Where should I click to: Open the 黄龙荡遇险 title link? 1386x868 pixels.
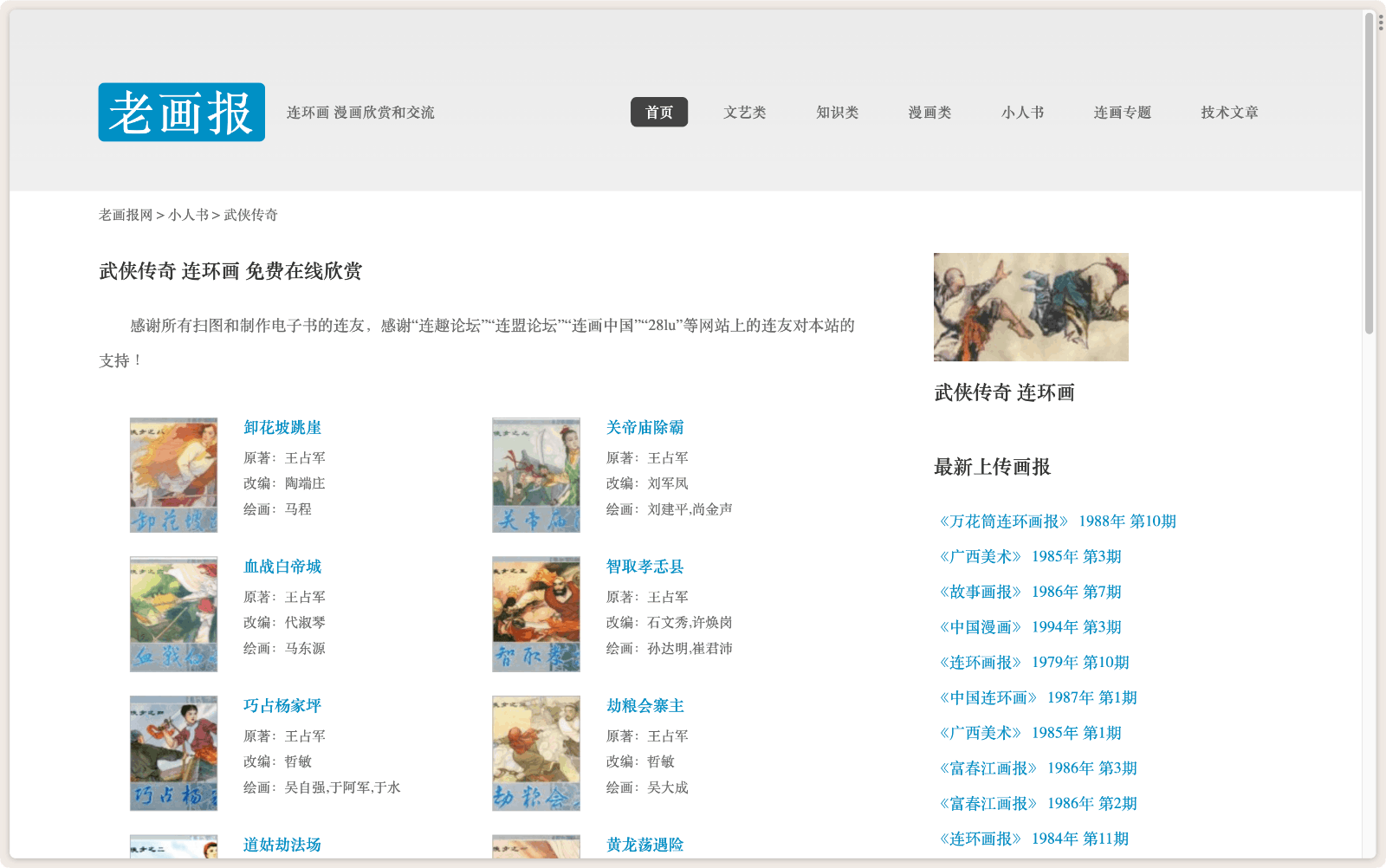644,845
